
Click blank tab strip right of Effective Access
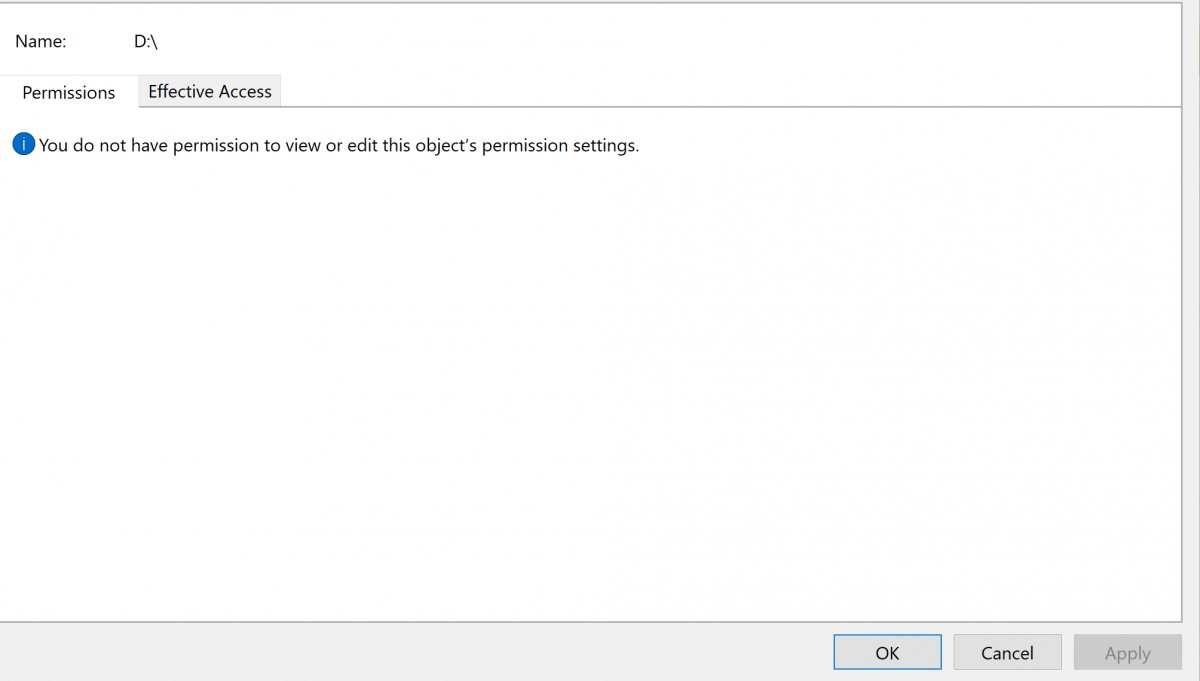(x=730, y=91)
